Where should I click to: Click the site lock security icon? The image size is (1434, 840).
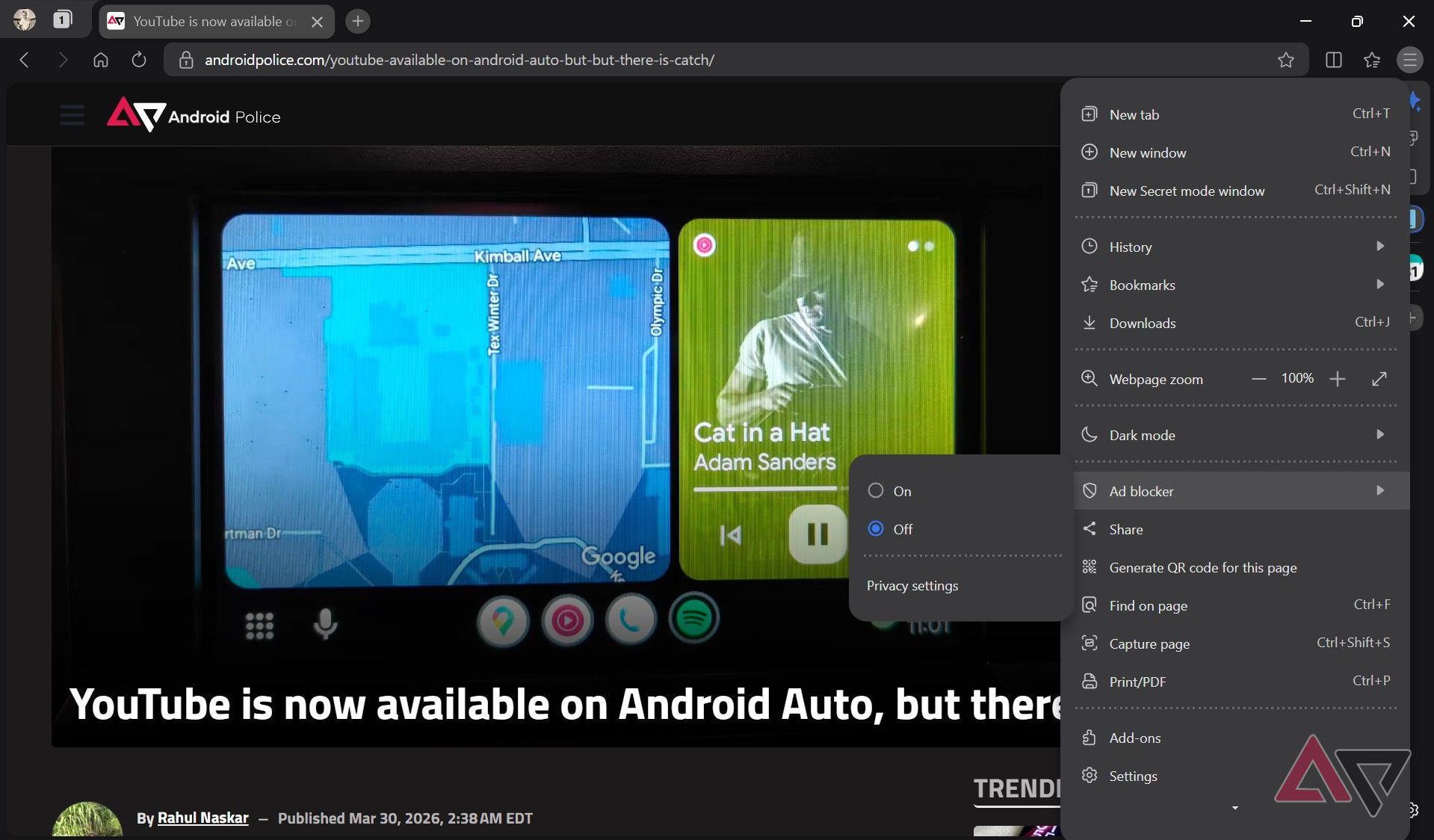pyautogui.click(x=186, y=60)
